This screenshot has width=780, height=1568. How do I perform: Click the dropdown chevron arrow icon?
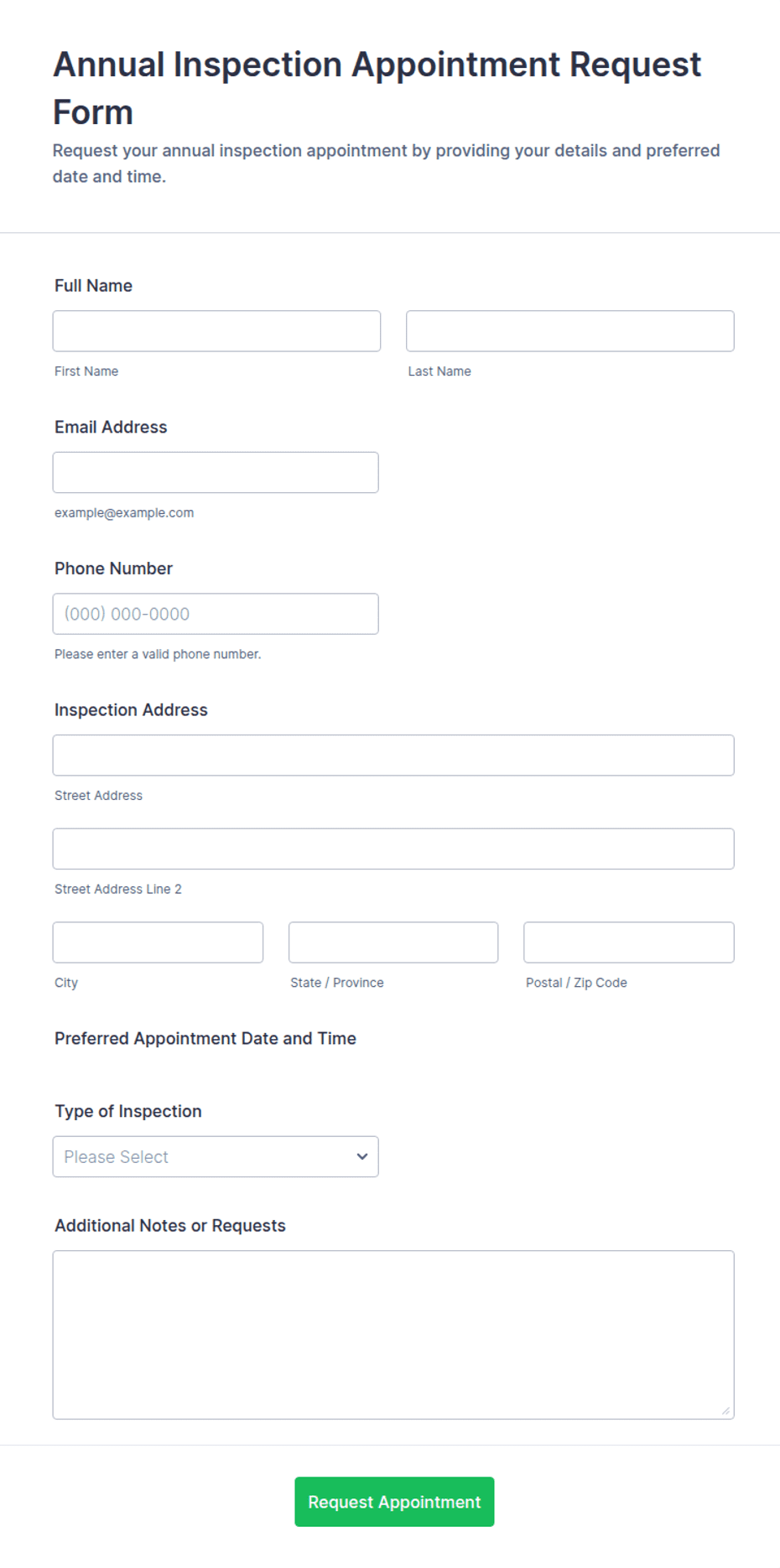pyautogui.click(x=362, y=1156)
